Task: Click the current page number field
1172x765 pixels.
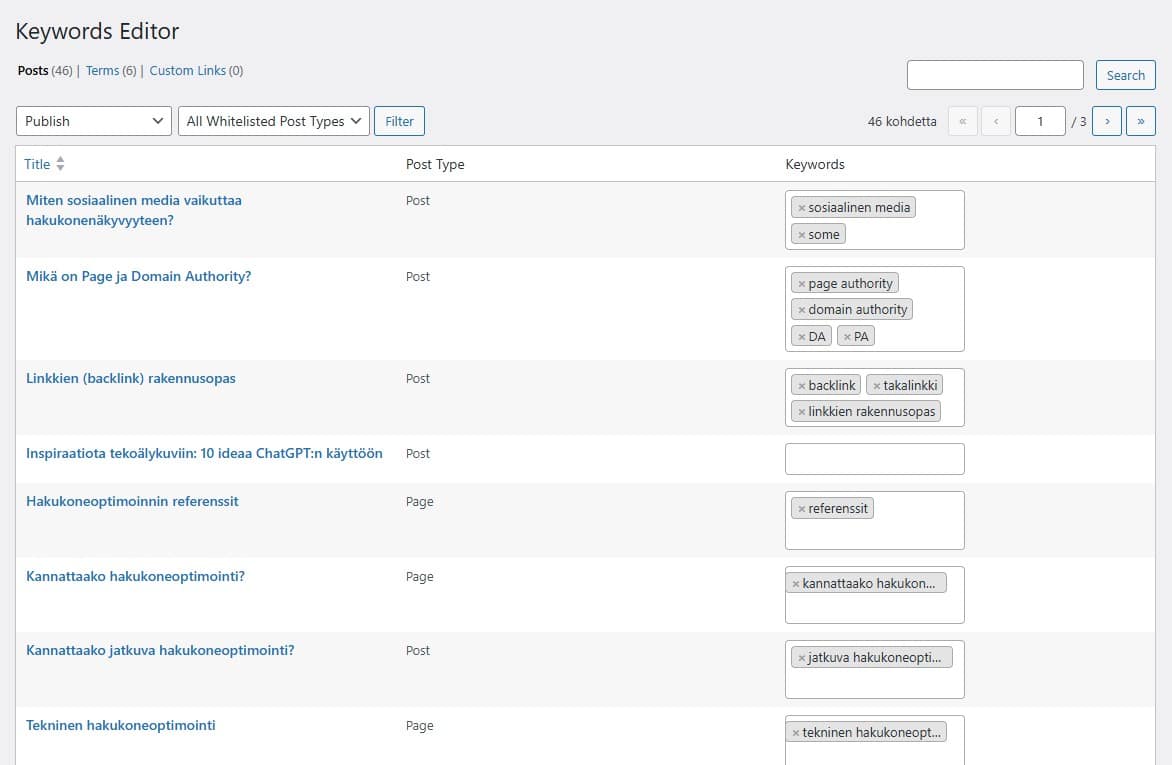Action: tap(1040, 121)
